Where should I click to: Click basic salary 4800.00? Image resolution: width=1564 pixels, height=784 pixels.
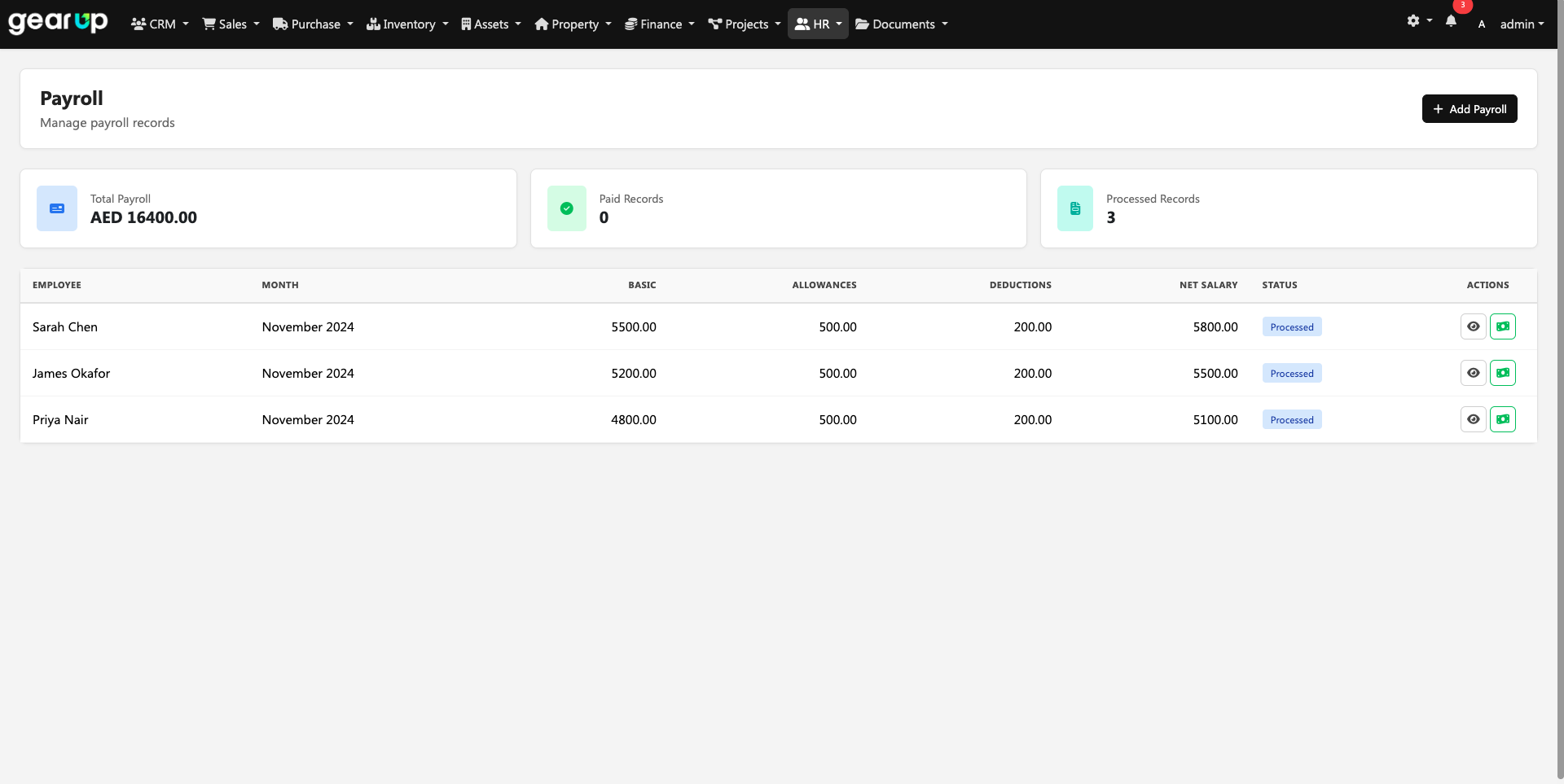point(634,419)
